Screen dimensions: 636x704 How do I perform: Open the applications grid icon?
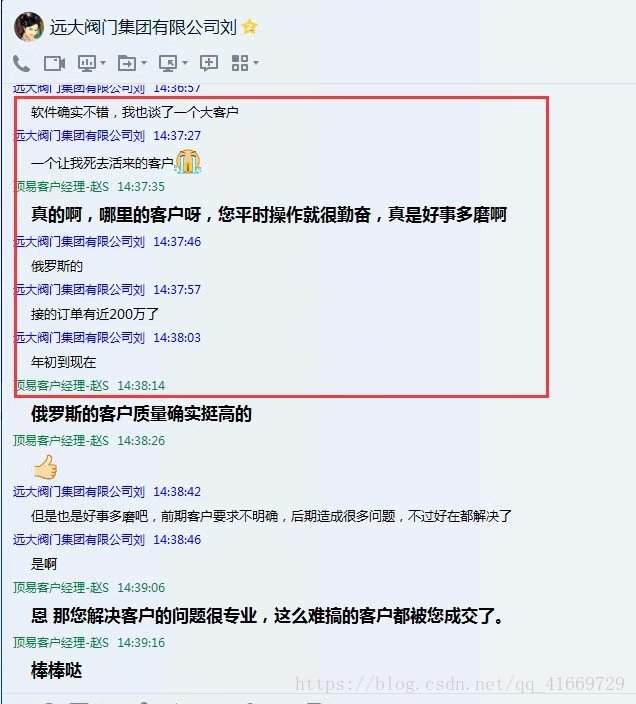tap(240, 63)
